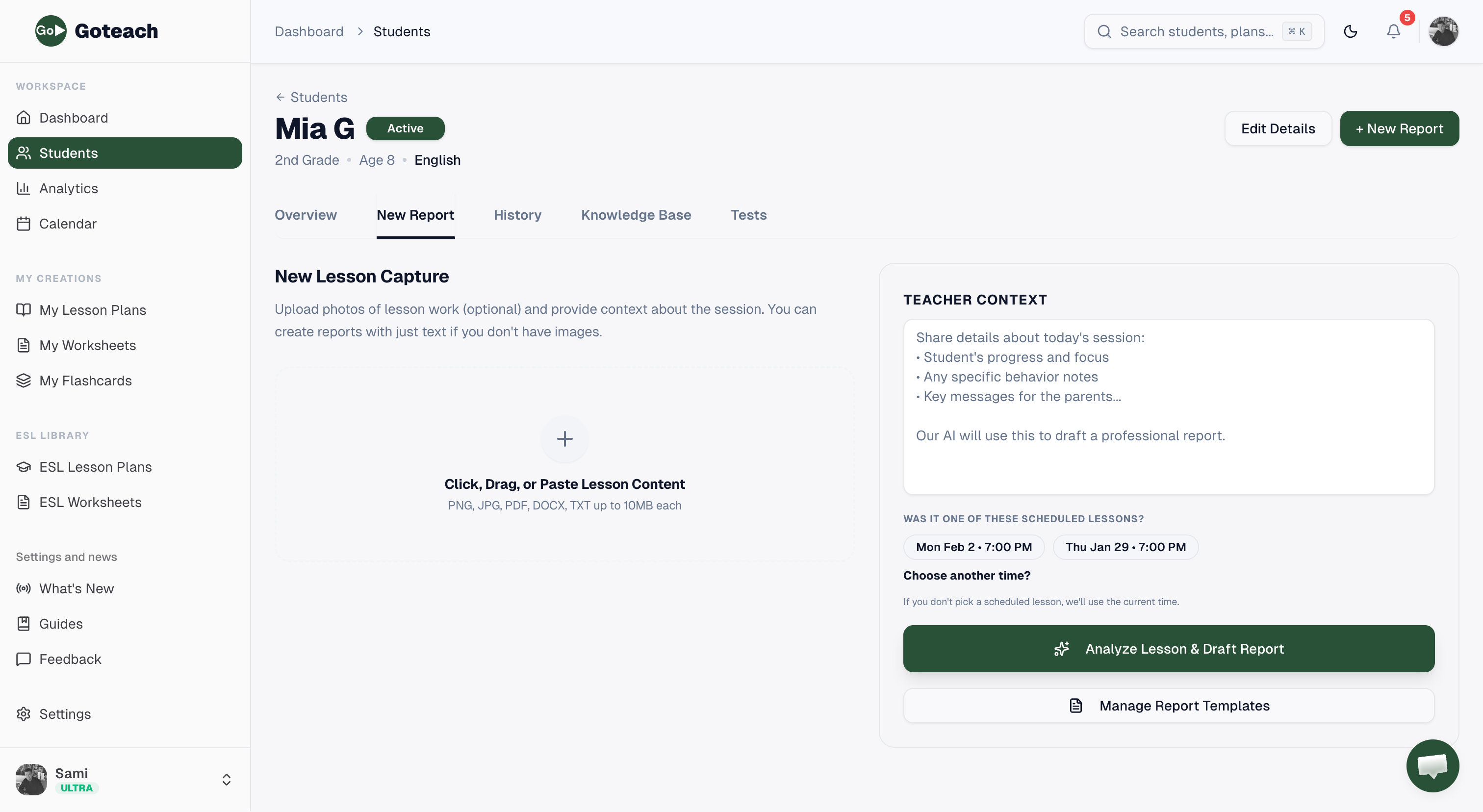Screen dimensions: 1483x812
Task: Select the Mon Feb 2 7:00 PM lesson
Action: 973,547
